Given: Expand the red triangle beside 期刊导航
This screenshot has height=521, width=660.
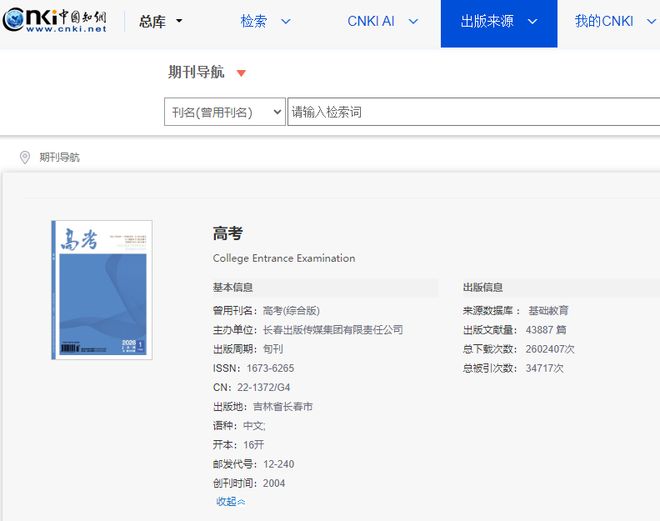Looking at the screenshot, I should click(x=241, y=73).
